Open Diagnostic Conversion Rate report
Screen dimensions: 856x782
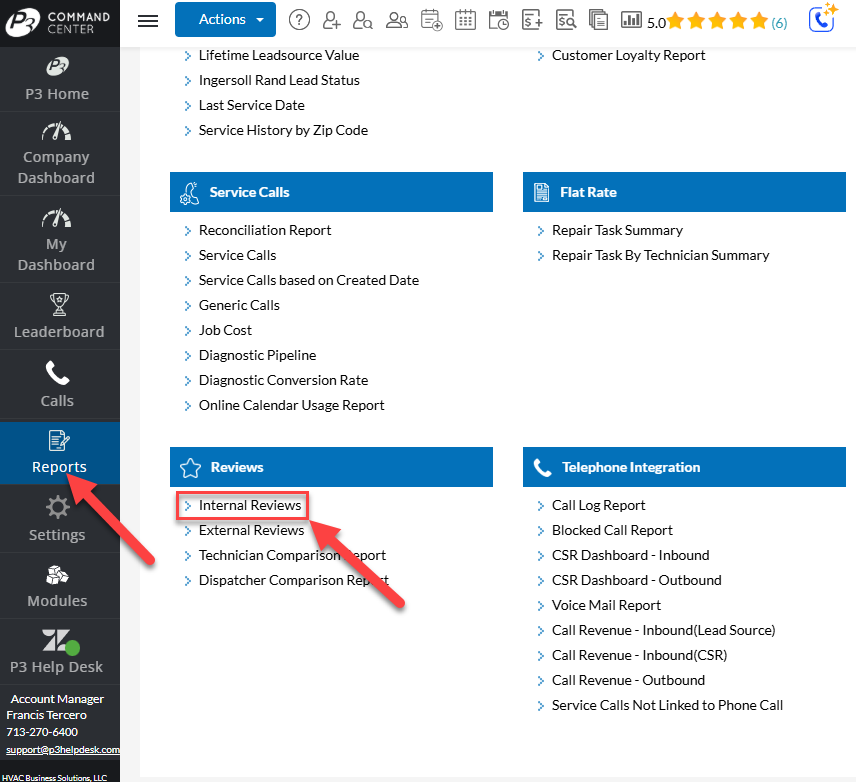pyautogui.click(x=283, y=381)
